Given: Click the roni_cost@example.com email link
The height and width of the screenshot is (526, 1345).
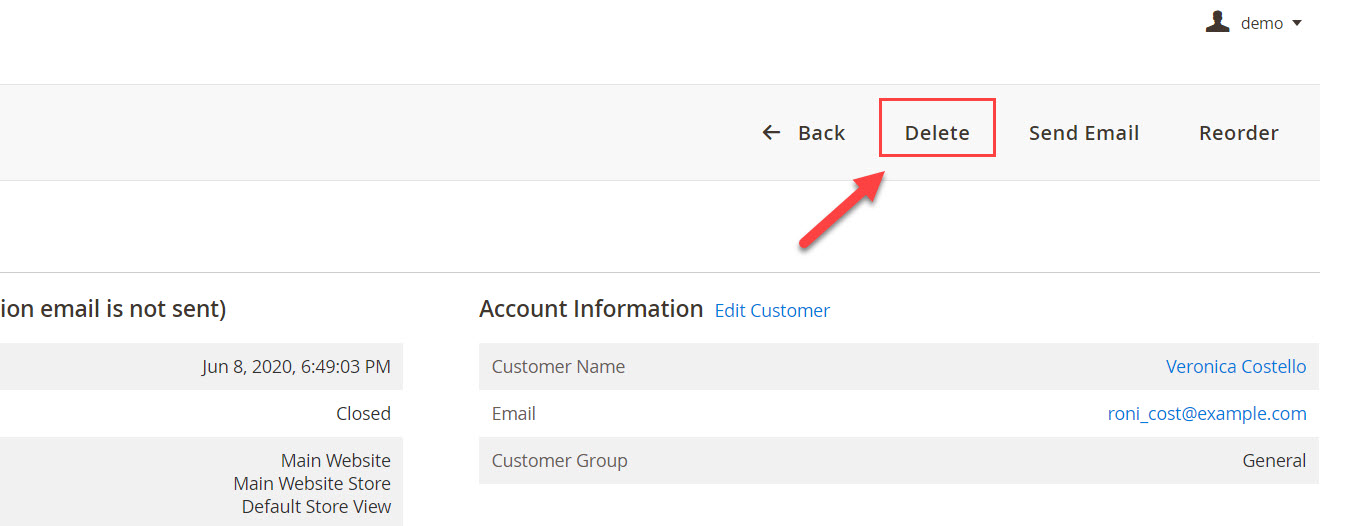Looking at the screenshot, I should pos(1206,413).
